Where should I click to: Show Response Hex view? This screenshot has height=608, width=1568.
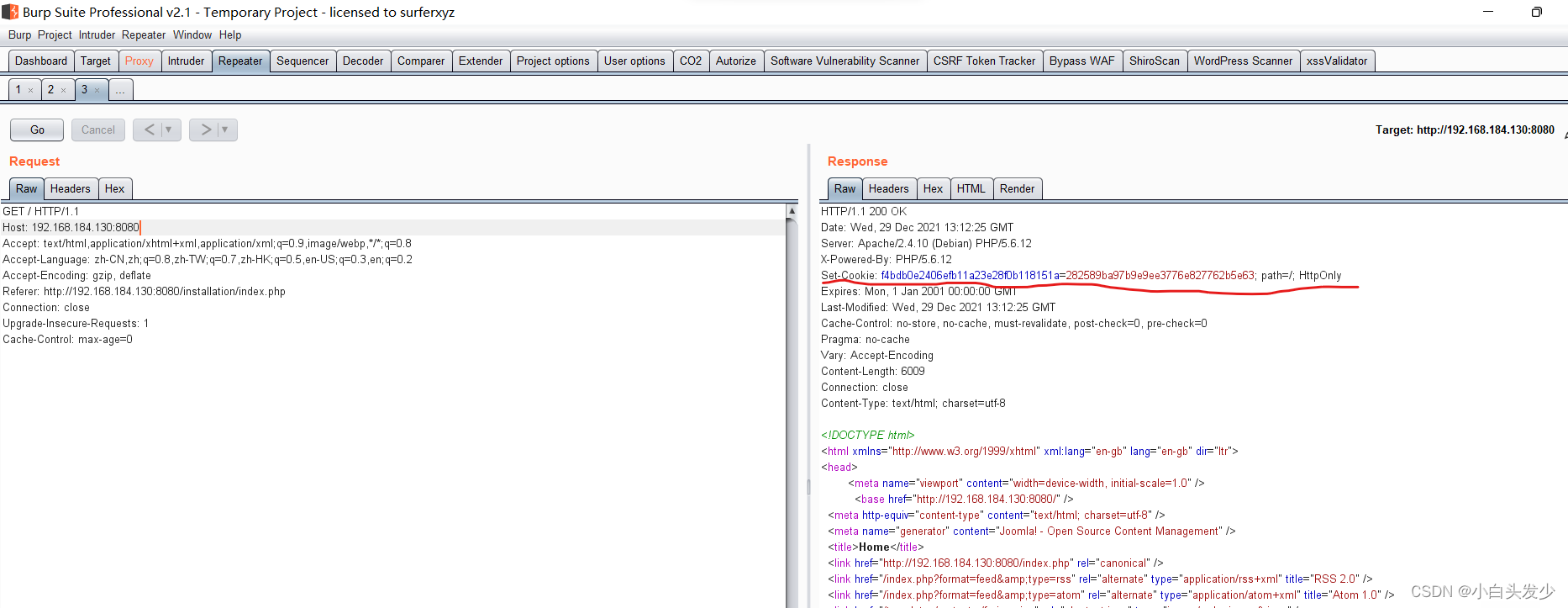934,188
